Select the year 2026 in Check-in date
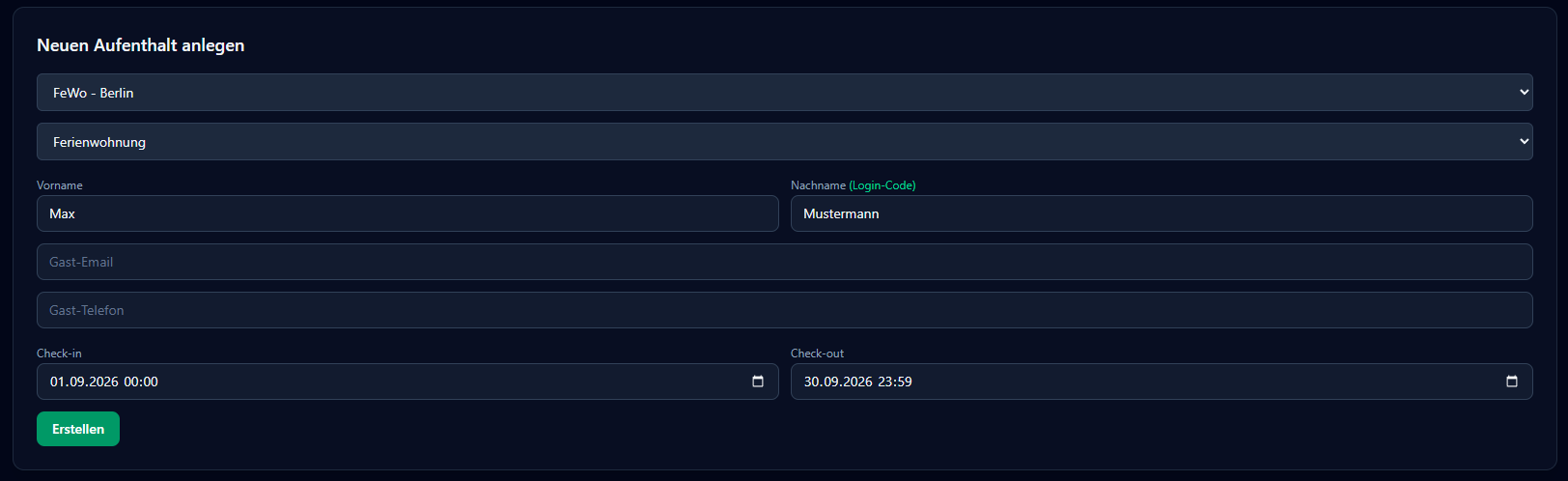The image size is (1568, 481). coord(102,382)
